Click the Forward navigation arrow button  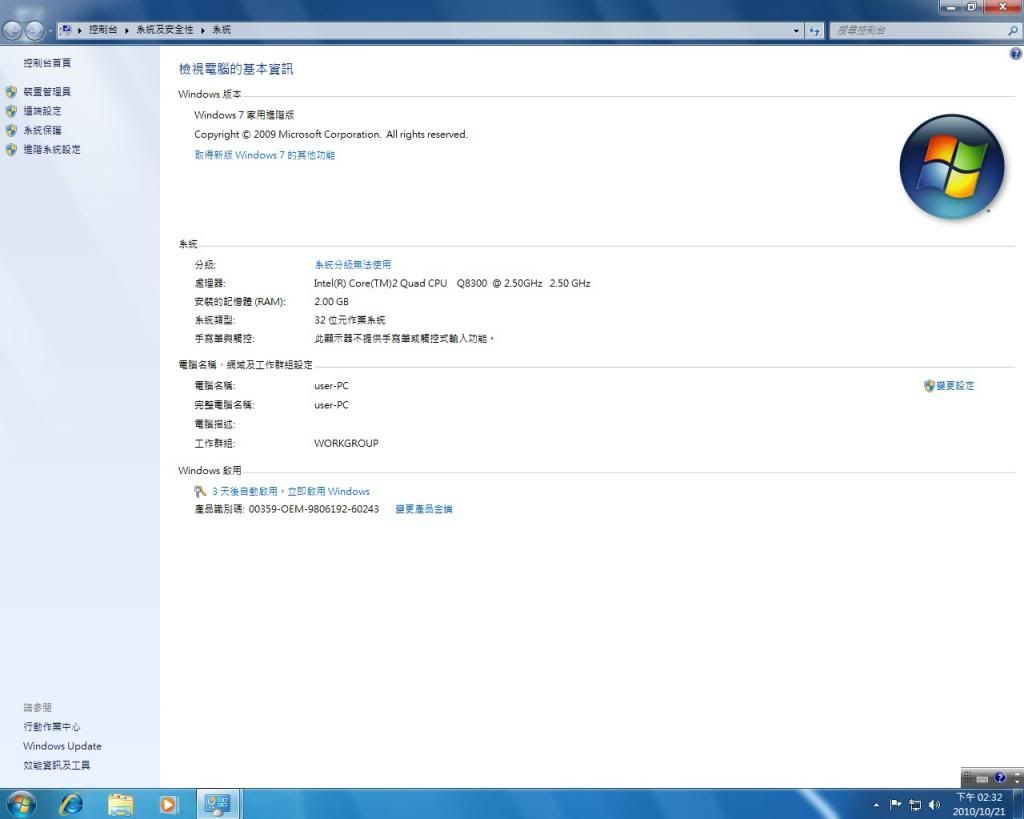(35, 30)
